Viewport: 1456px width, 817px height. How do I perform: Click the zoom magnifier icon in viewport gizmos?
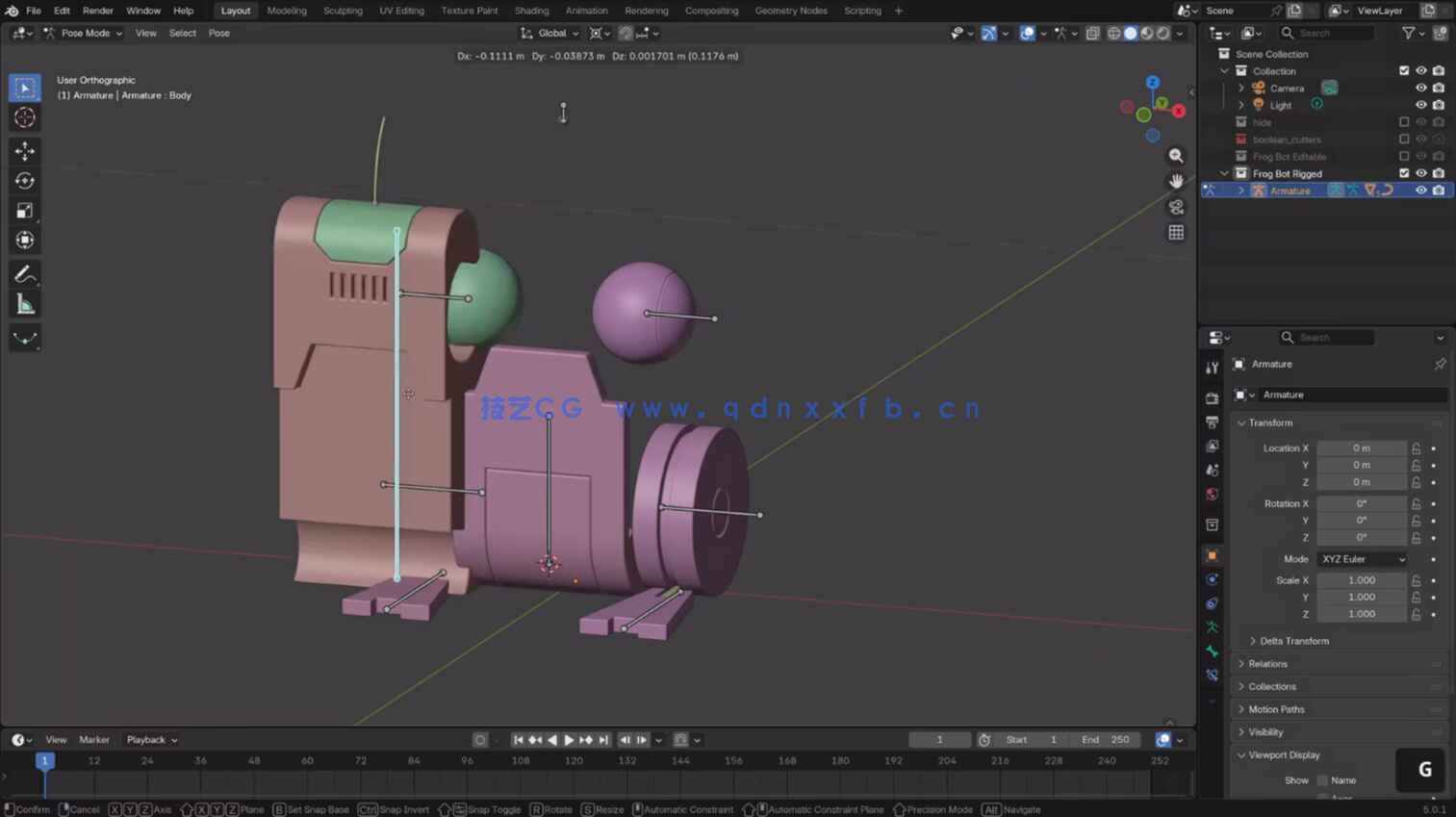point(1175,155)
